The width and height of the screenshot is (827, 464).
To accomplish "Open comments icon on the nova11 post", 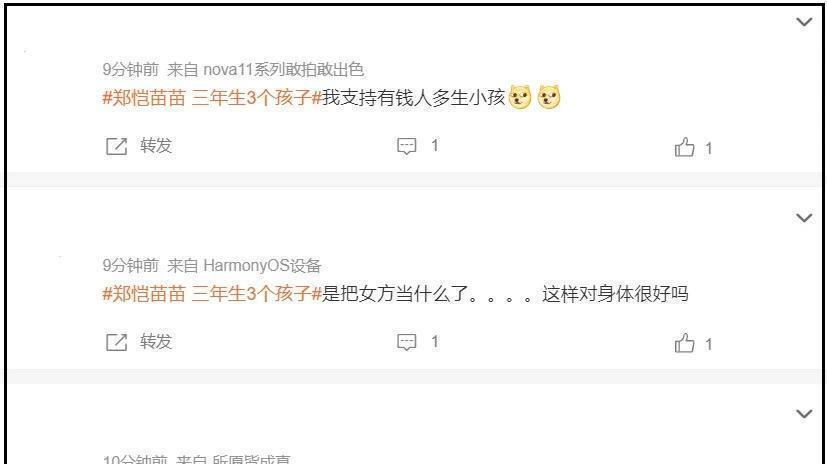I will click(407, 146).
